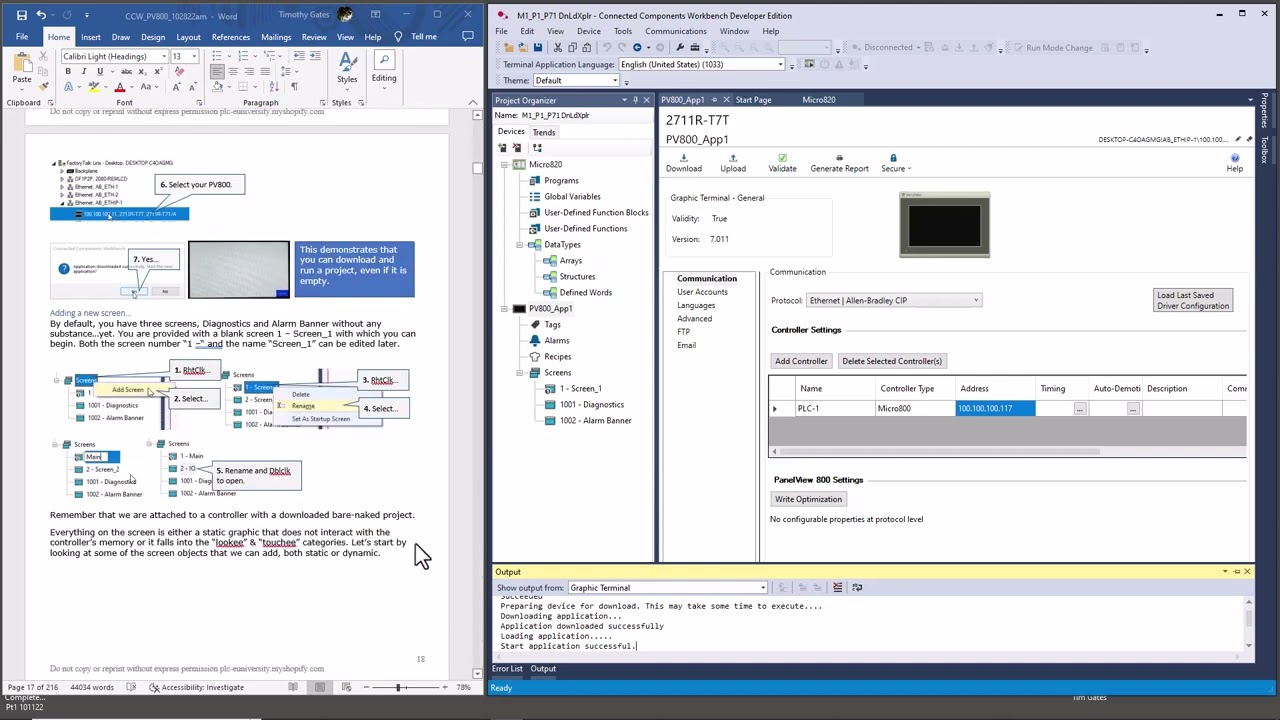Switch to the Micro820 document tab
Viewport: 1280px width, 720px height.
(x=818, y=100)
